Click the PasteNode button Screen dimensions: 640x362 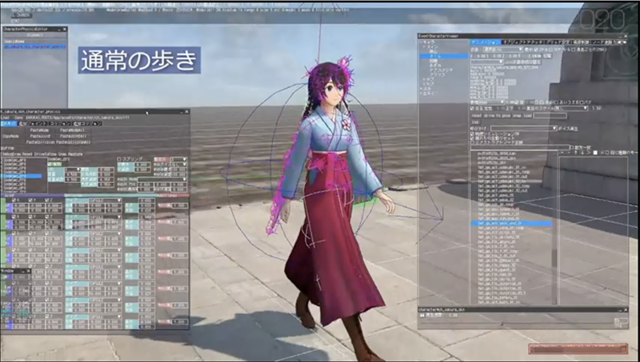click(39, 130)
